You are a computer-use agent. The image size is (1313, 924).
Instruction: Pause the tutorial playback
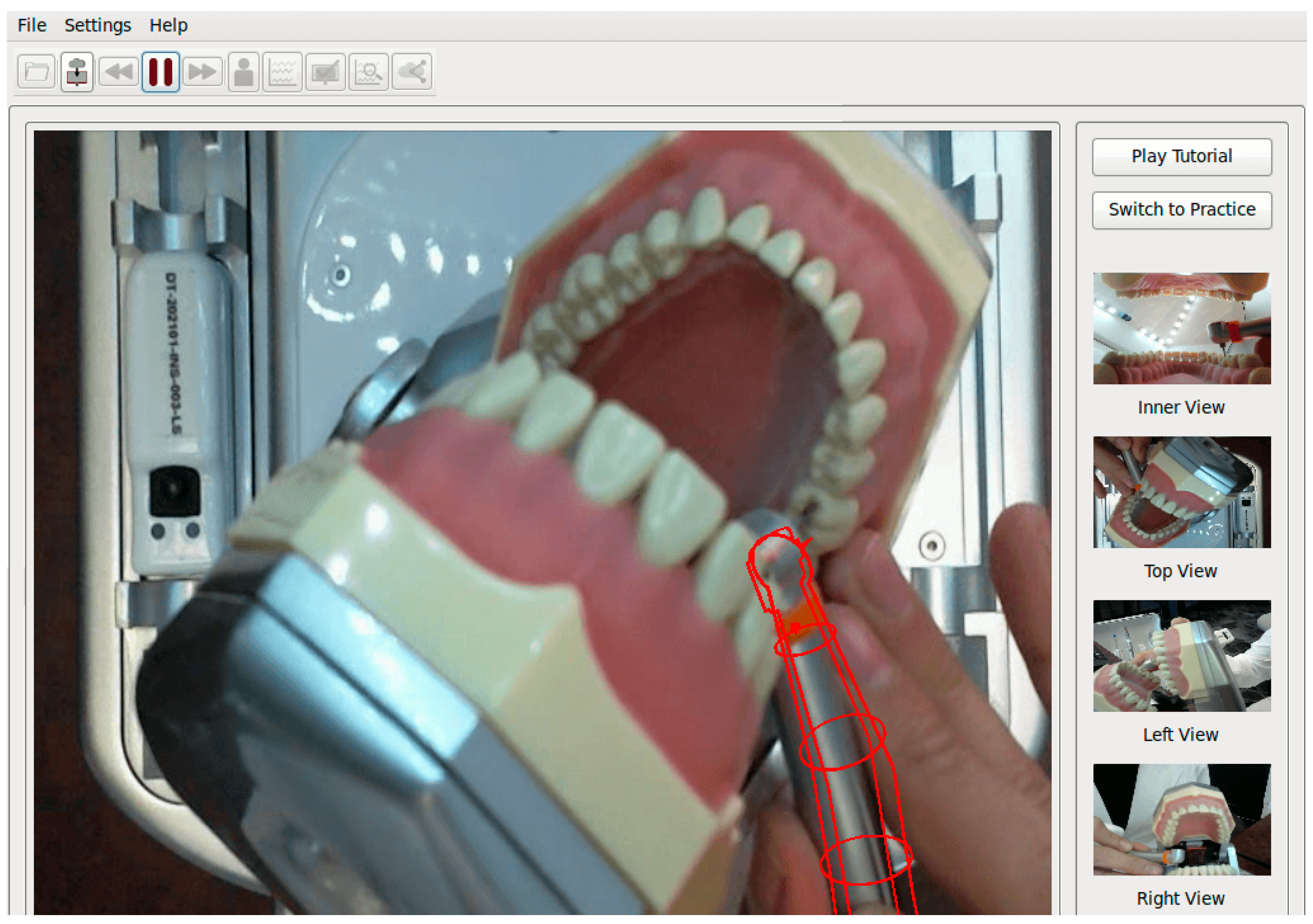[161, 71]
